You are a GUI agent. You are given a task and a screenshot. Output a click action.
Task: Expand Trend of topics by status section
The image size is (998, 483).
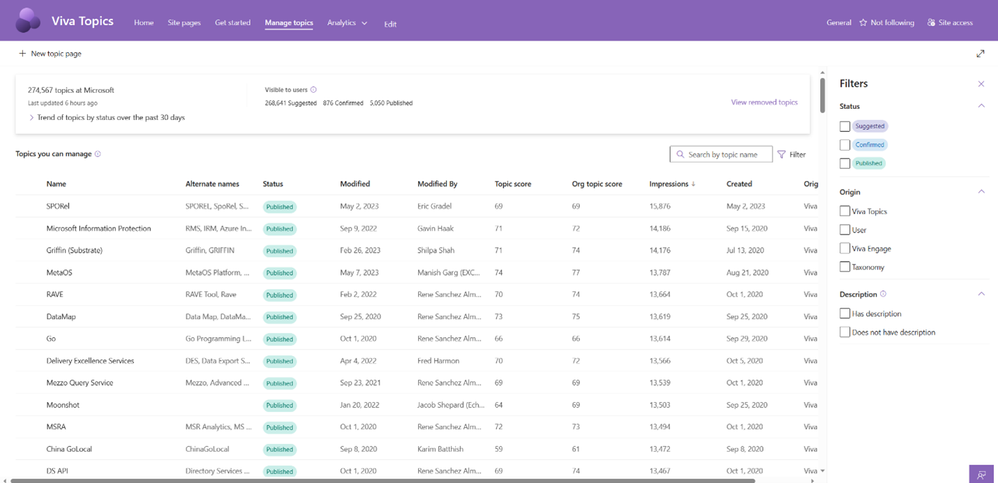coord(32,117)
